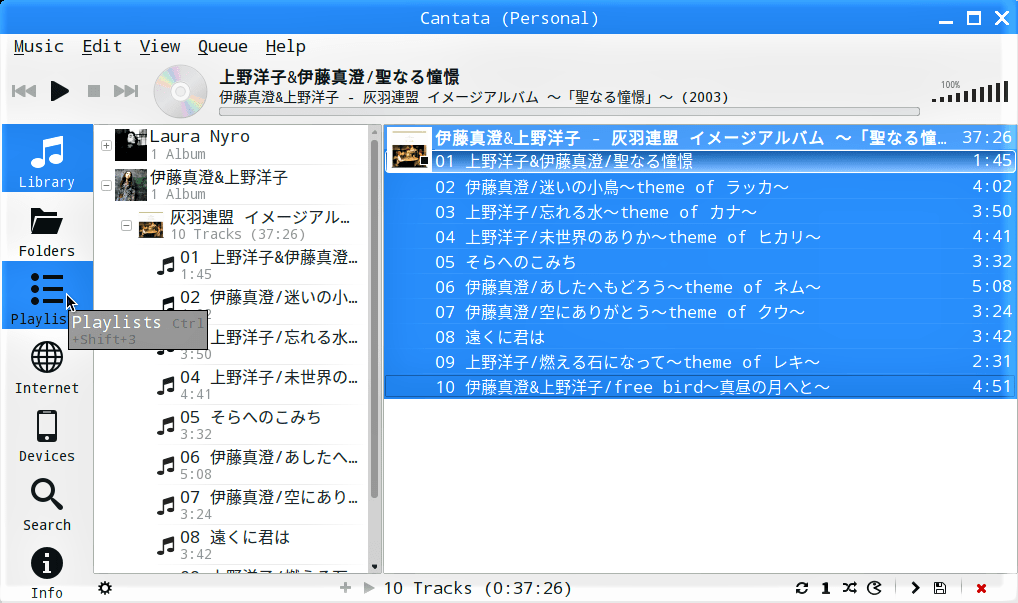Select queue track 07 lasting 3:24

[x=700, y=312]
